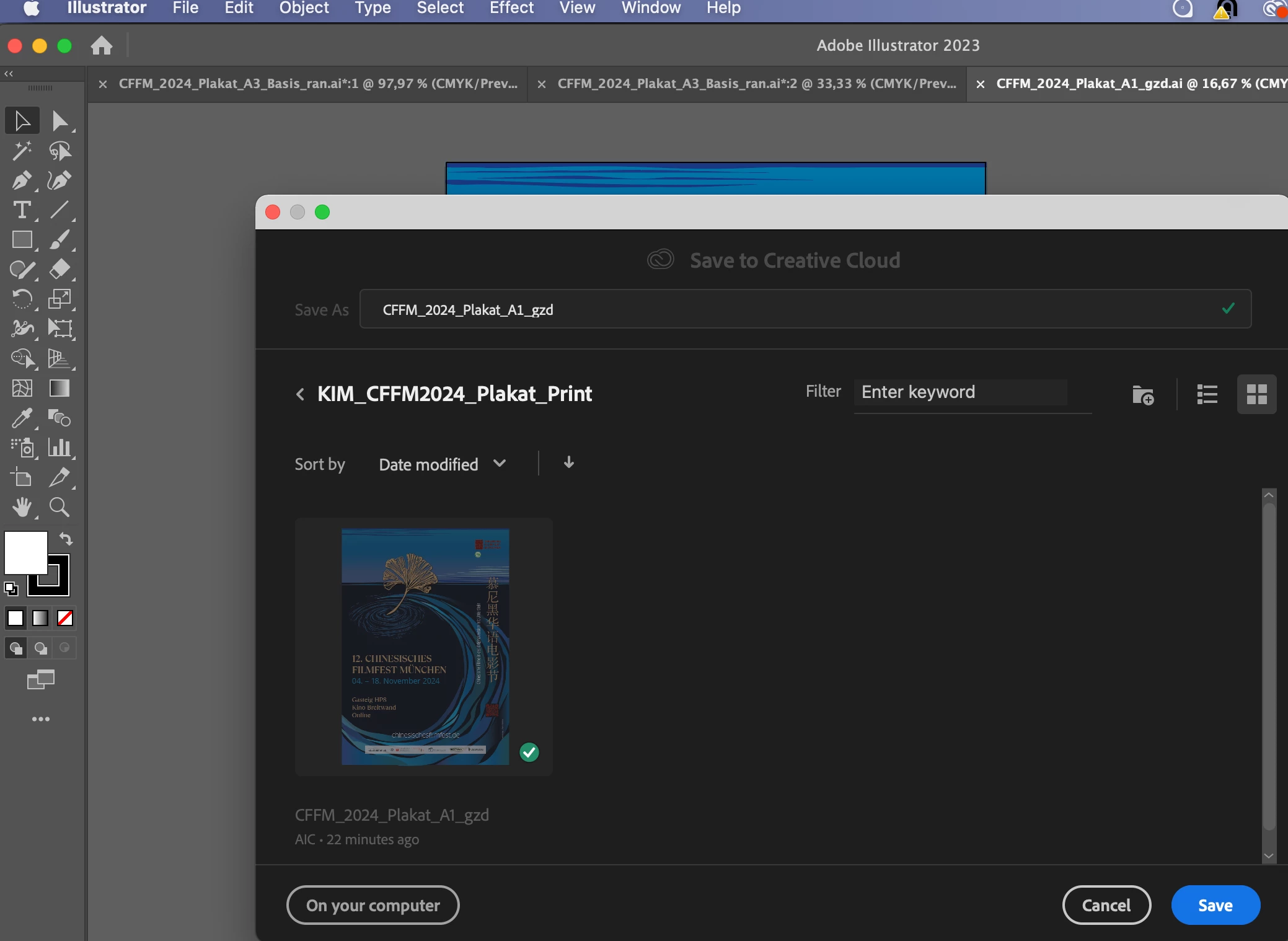Switch to grid view
1288x941 pixels.
[1256, 394]
